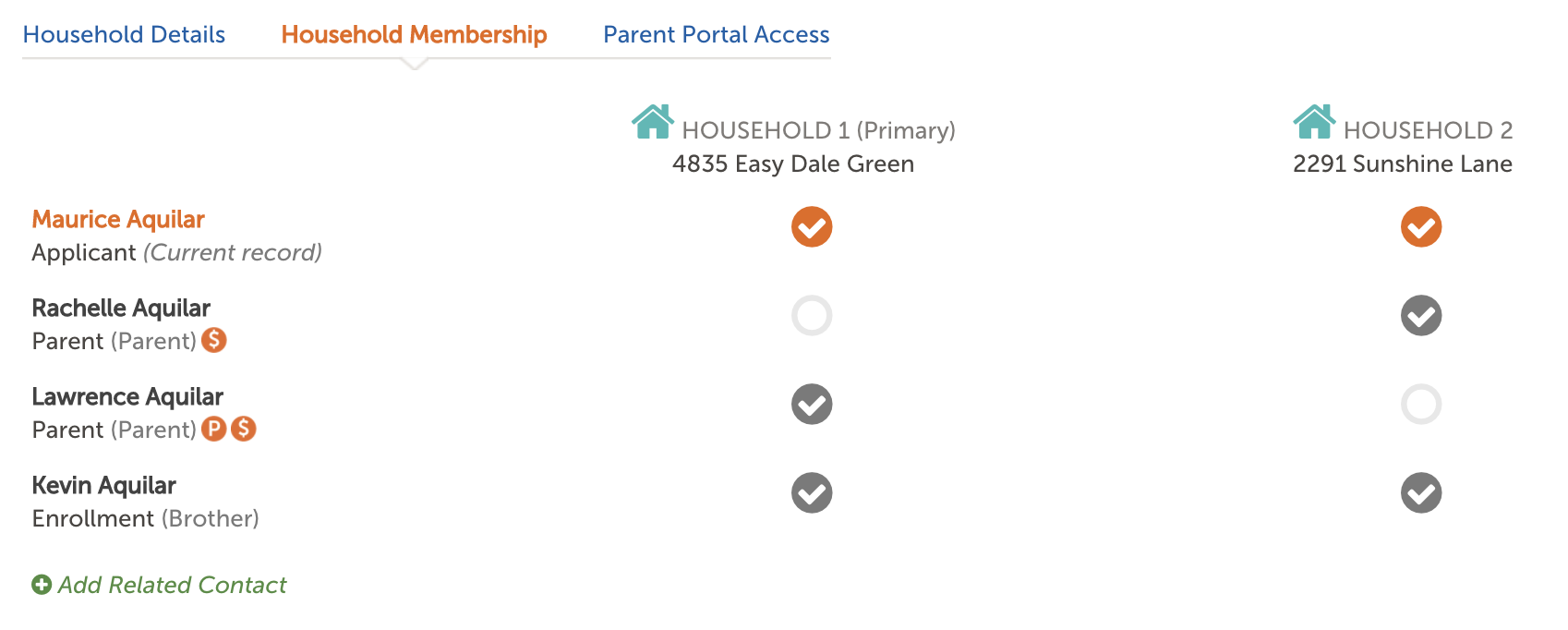Remove Lawrence Aquilar from Household 1
The image size is (1568, 630).
click(x=812, y=405)
